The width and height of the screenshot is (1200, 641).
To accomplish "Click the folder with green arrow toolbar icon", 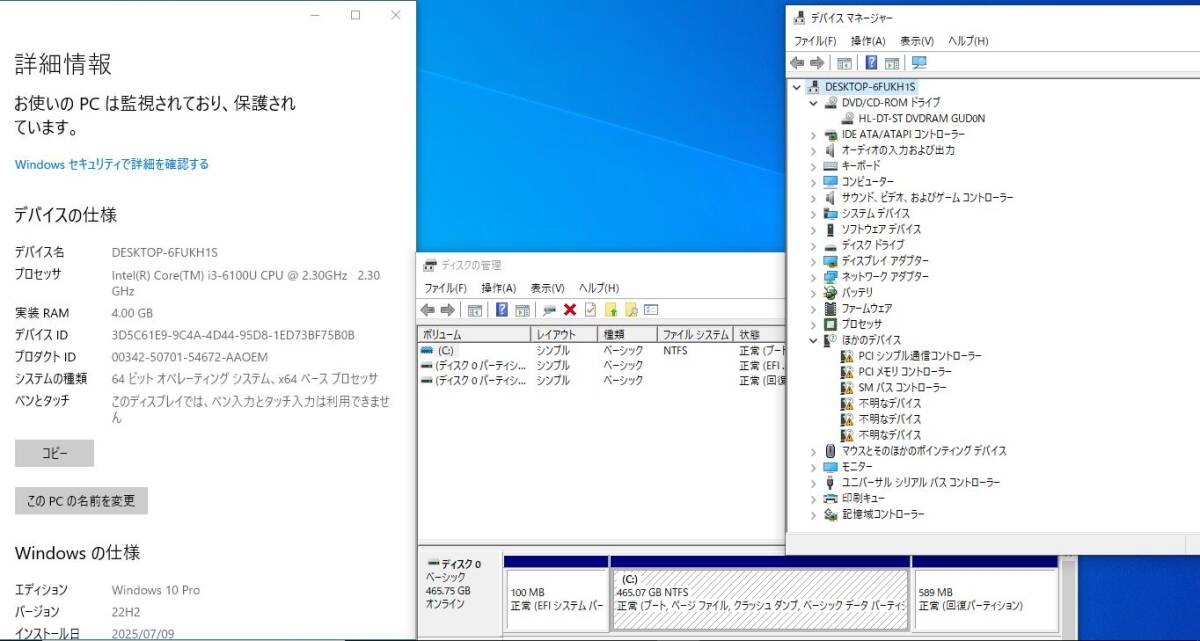I will tap(611, 310).
